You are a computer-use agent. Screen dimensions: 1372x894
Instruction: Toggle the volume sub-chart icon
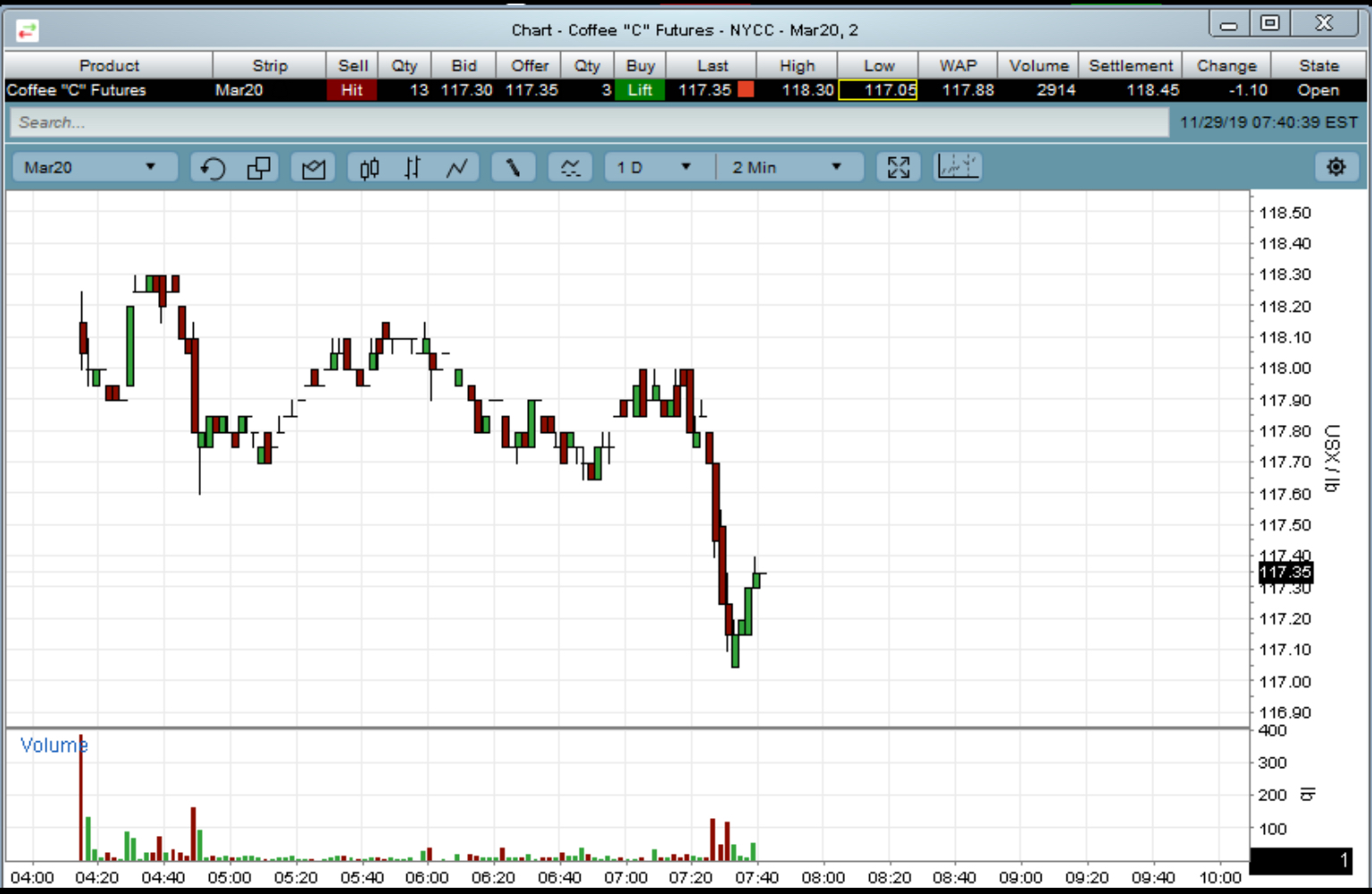[x=958, y=166]
